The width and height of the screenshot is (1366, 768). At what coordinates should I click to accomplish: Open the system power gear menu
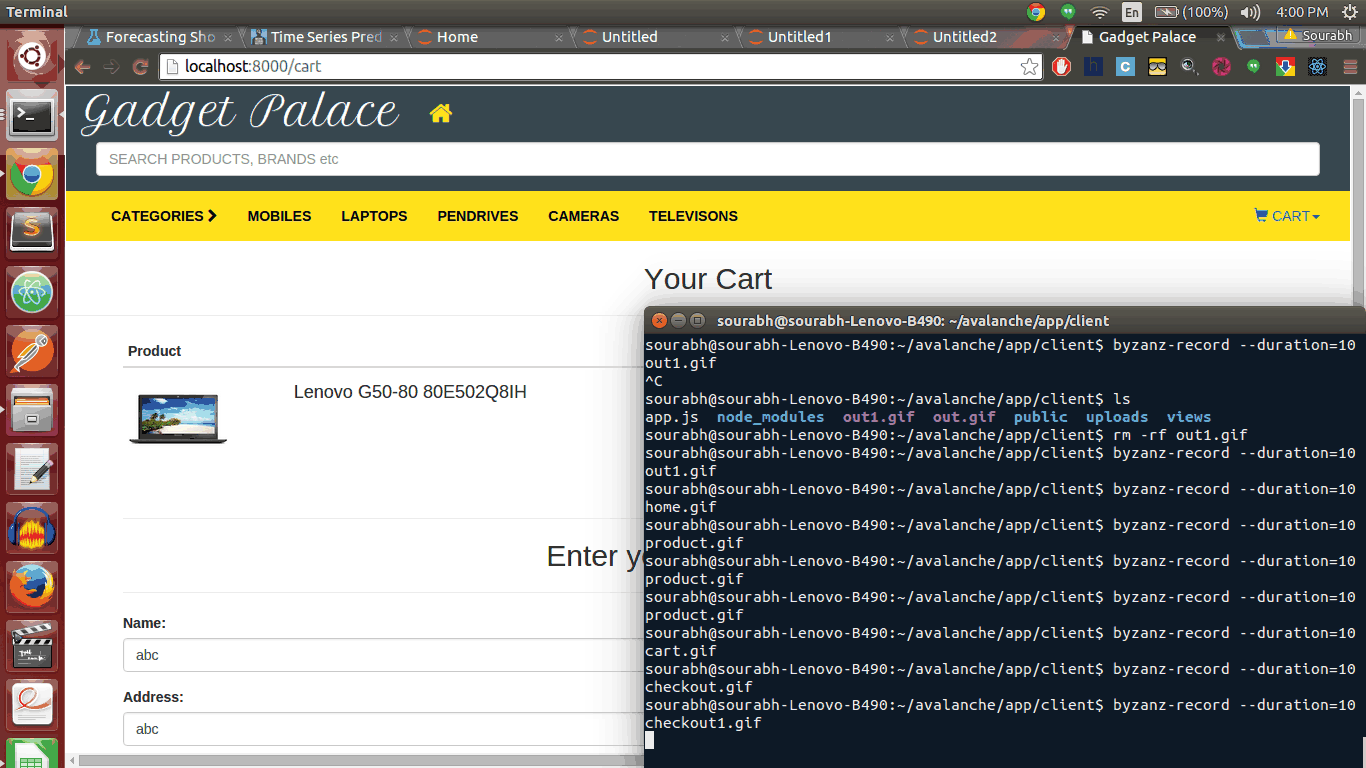(x=1350, y=12)
